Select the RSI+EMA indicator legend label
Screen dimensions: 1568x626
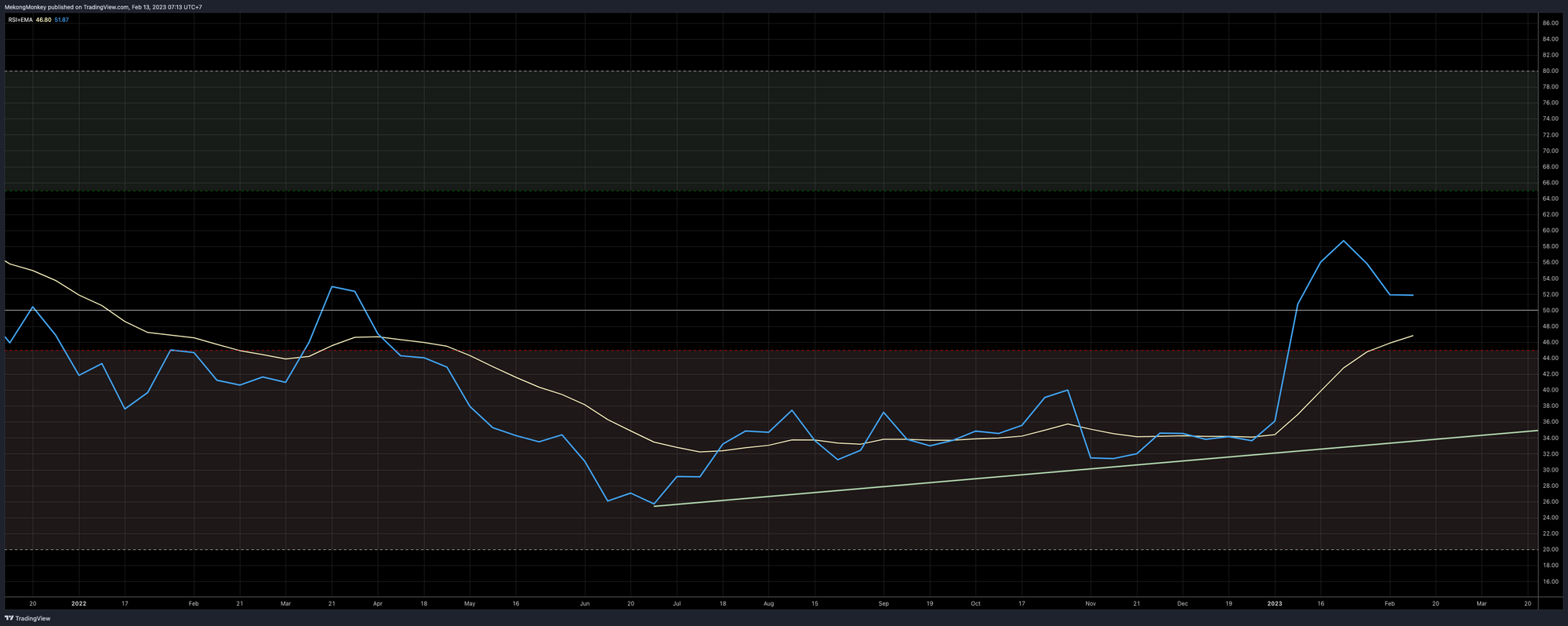[21, 20]
